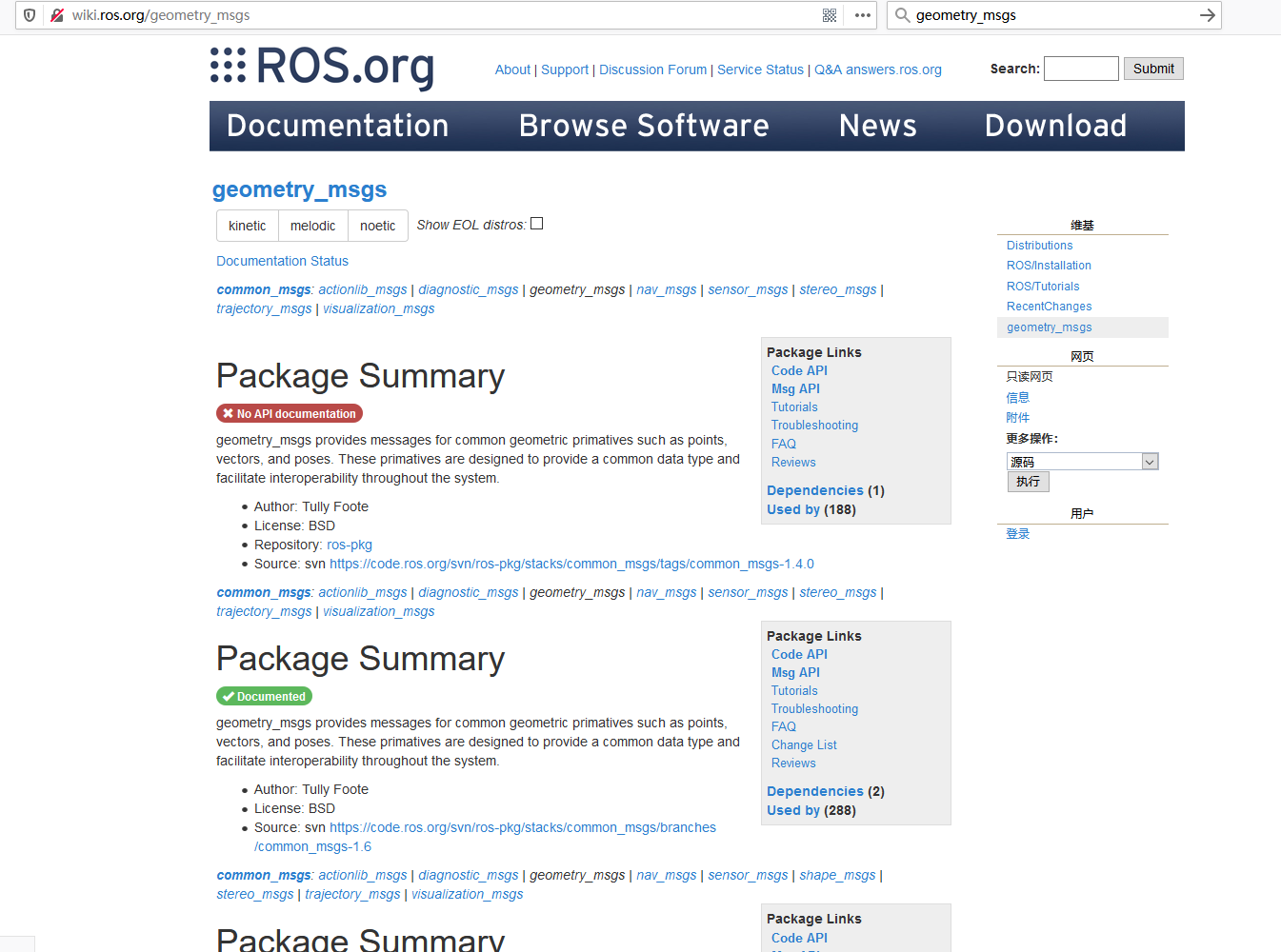This screenshot has height=952, width=1281.
Task: Click the search go arrow icon
Action: click(x=1207, y=15)
